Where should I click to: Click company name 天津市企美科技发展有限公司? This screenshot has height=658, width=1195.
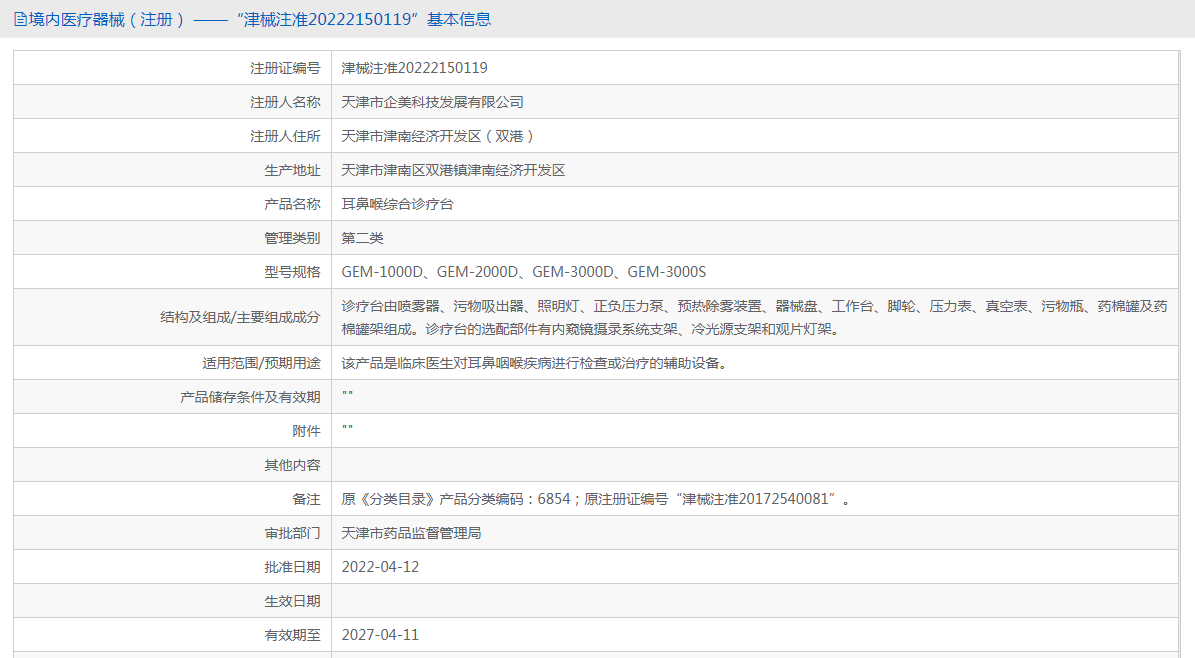pyautogui.click(x=432, y=102)
